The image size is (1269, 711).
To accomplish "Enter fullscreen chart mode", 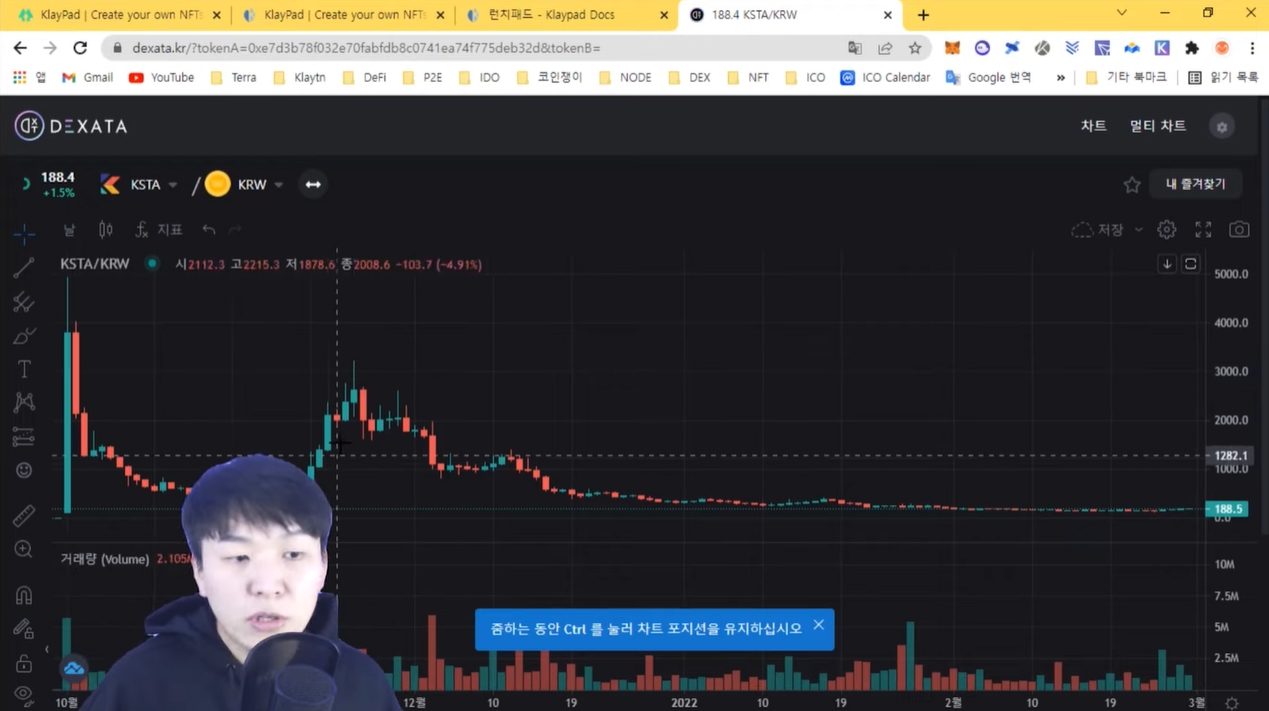I will (1203, 230).
